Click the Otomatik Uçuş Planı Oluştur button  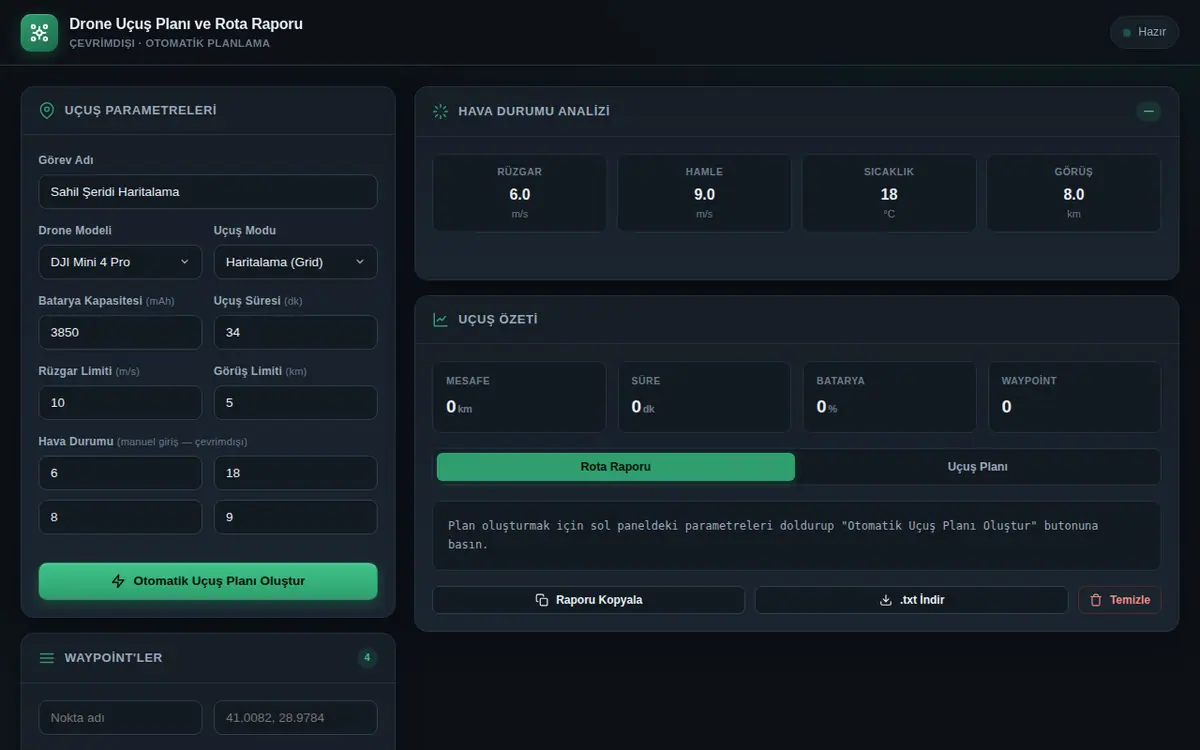point(208,581)
